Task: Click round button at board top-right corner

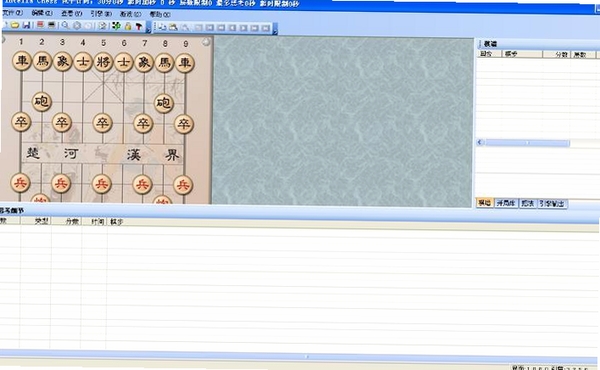Action: [206, 42]
